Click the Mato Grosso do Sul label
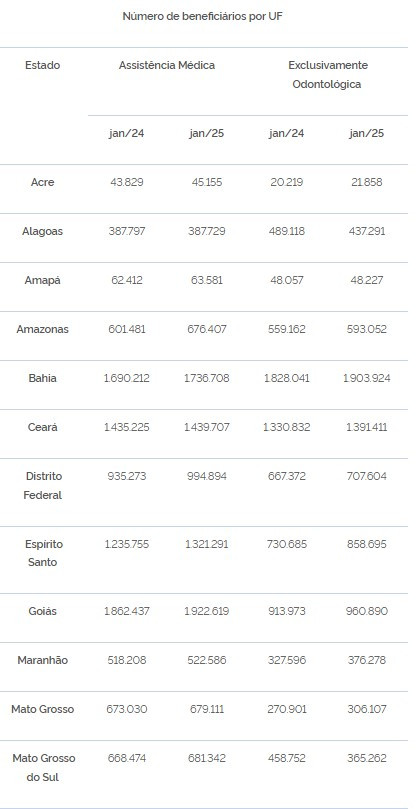This screenshot has width=420, height=809. [x=43, y=768]
